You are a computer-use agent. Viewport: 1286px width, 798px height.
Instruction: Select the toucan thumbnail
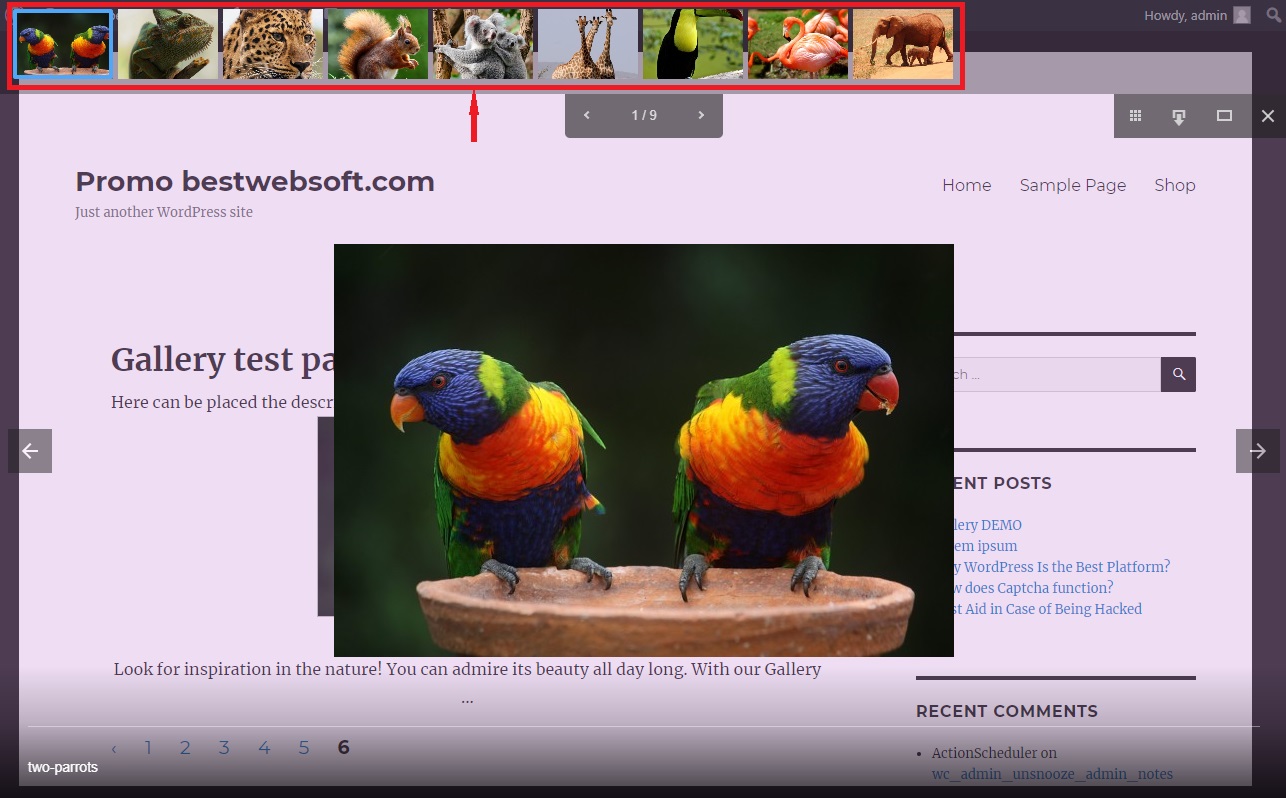(x=693, y=44)
